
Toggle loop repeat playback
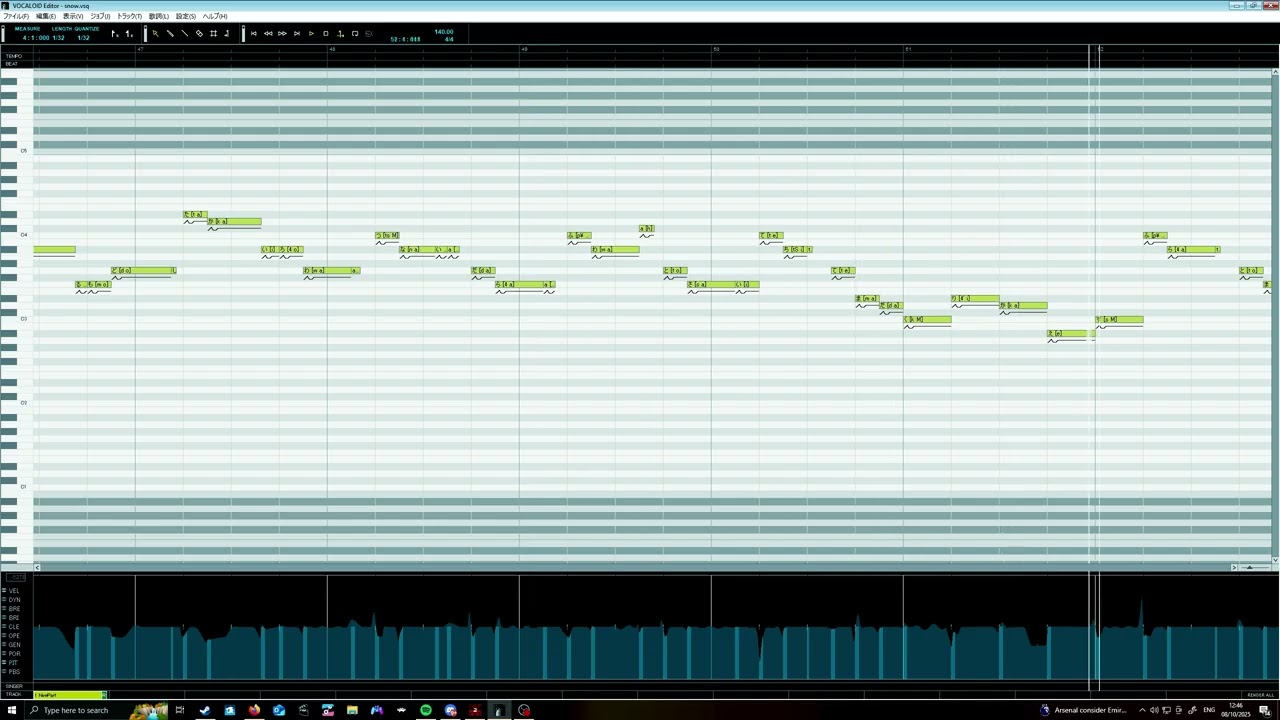[355, 33]
